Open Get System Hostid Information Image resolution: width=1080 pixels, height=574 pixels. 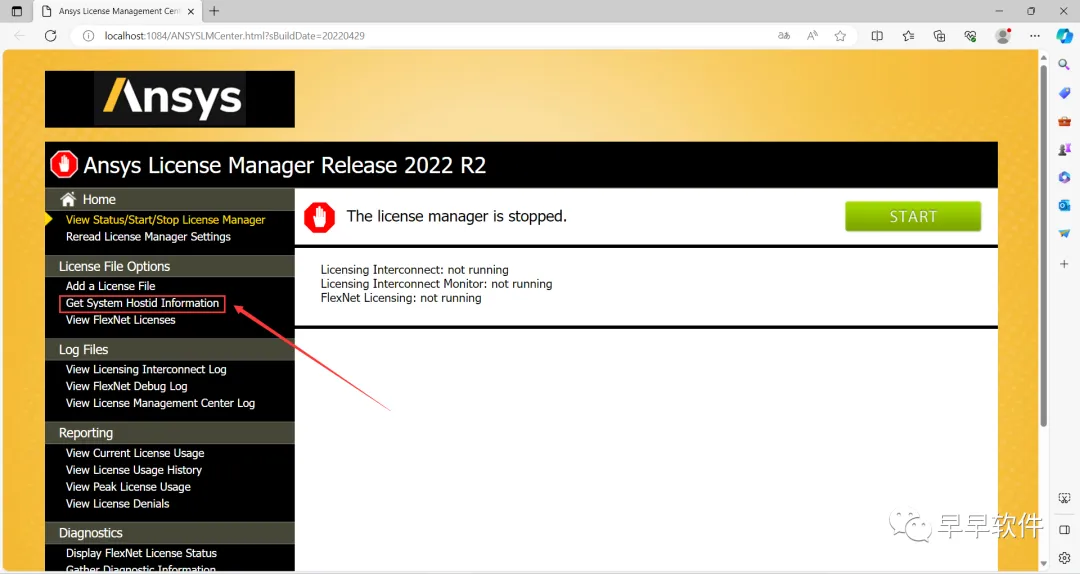click(142, 303)
